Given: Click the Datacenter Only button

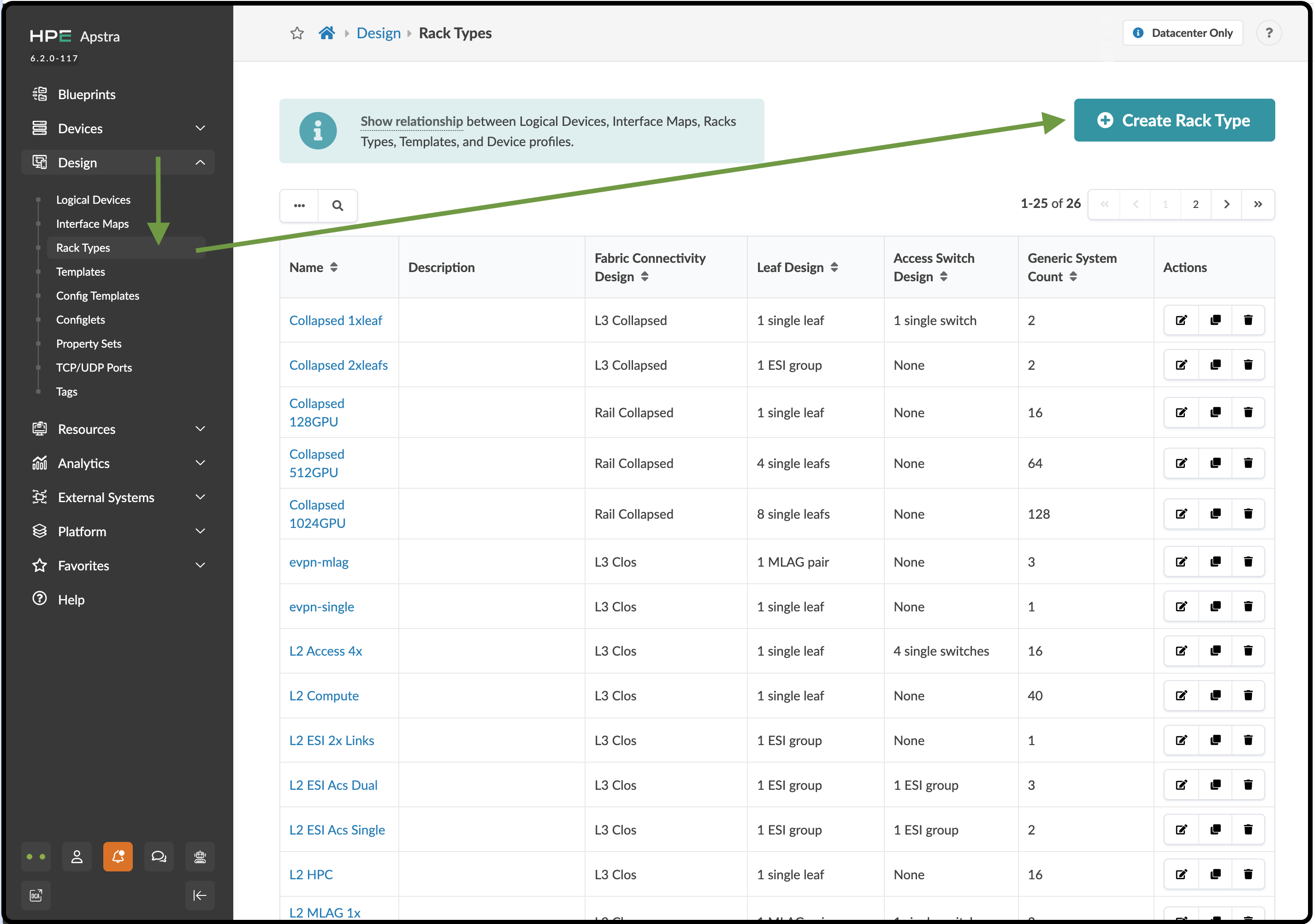Looking at the screenshot, I should click(x=1183, y=33).
